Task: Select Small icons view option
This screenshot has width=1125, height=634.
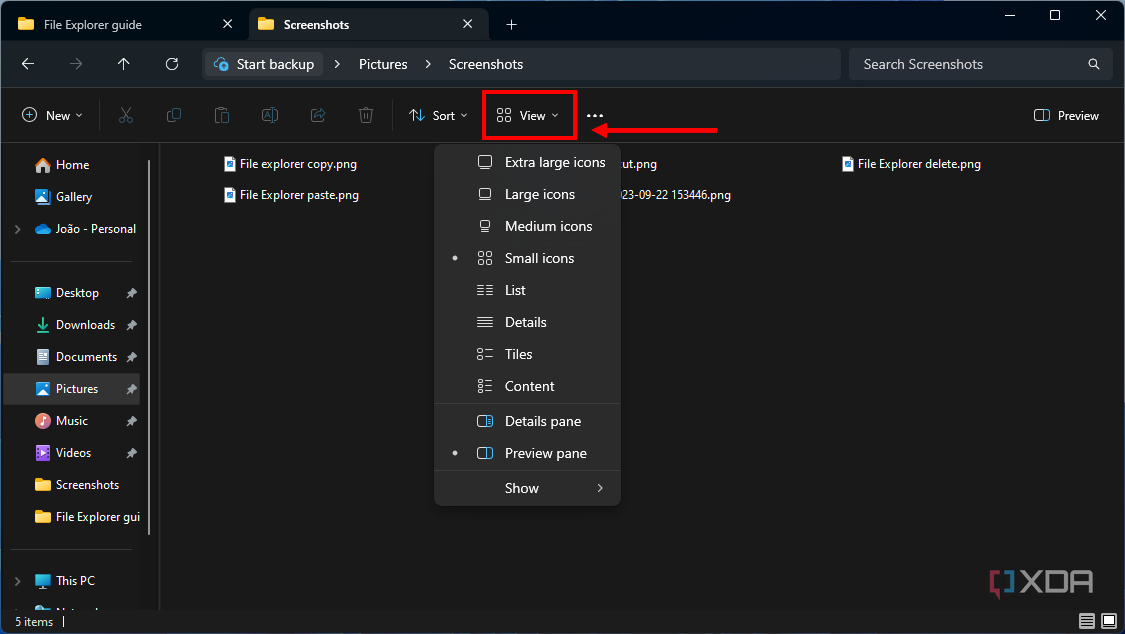Action: [x=539, y=258]
